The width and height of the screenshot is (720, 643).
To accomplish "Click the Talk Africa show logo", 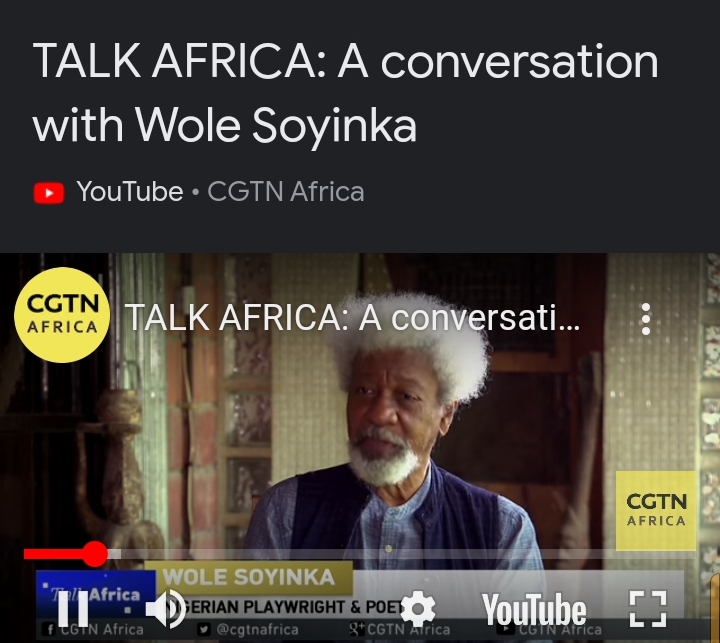I will 96,595.
